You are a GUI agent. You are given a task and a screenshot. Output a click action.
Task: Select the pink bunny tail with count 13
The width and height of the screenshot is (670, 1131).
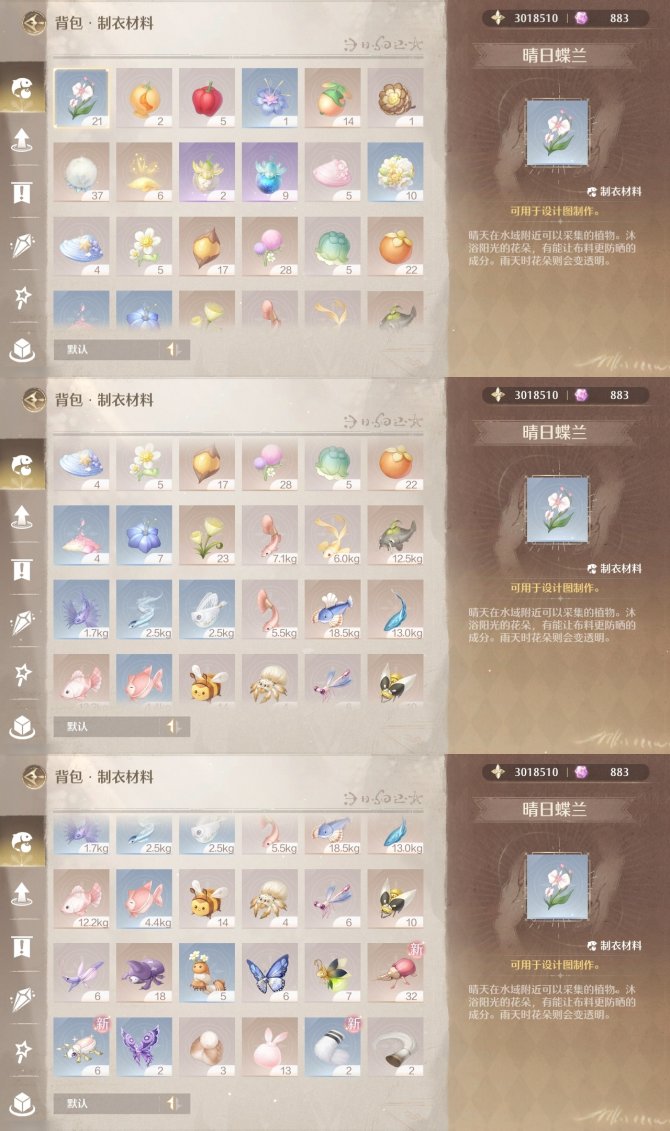[270, 1047]
